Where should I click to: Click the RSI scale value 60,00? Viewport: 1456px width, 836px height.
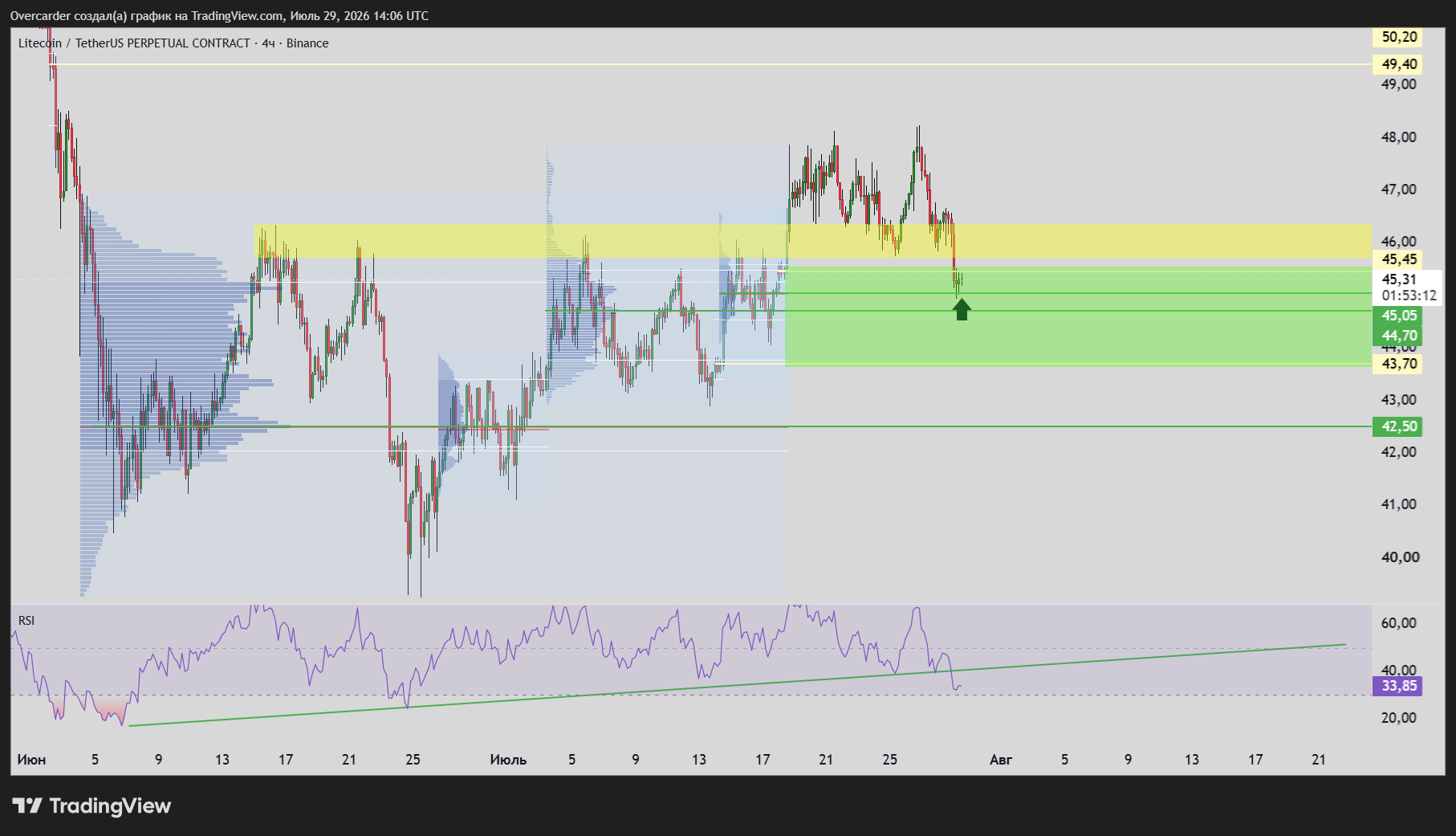click(1398, 623)
